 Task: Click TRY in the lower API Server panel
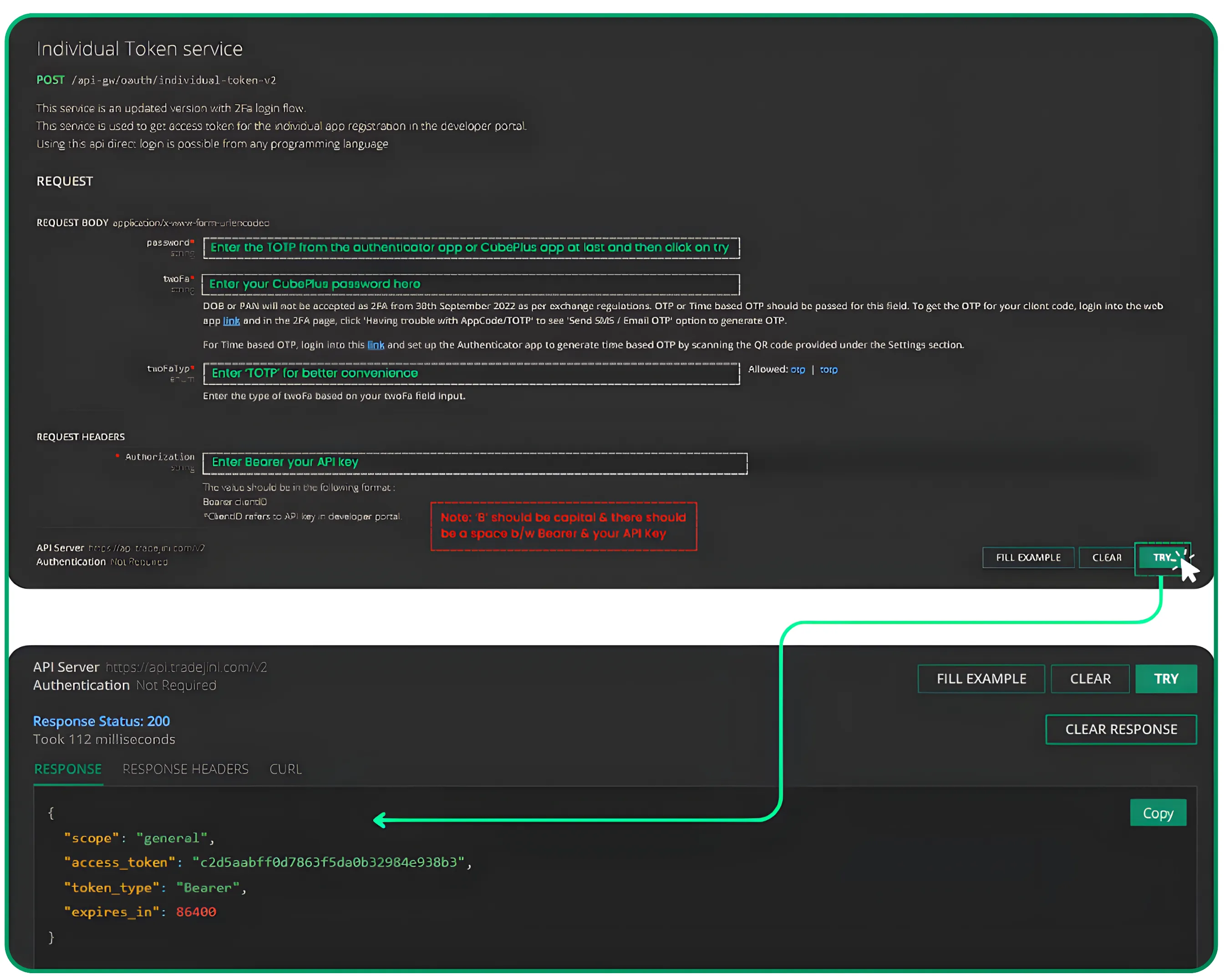coord(1166,678)
